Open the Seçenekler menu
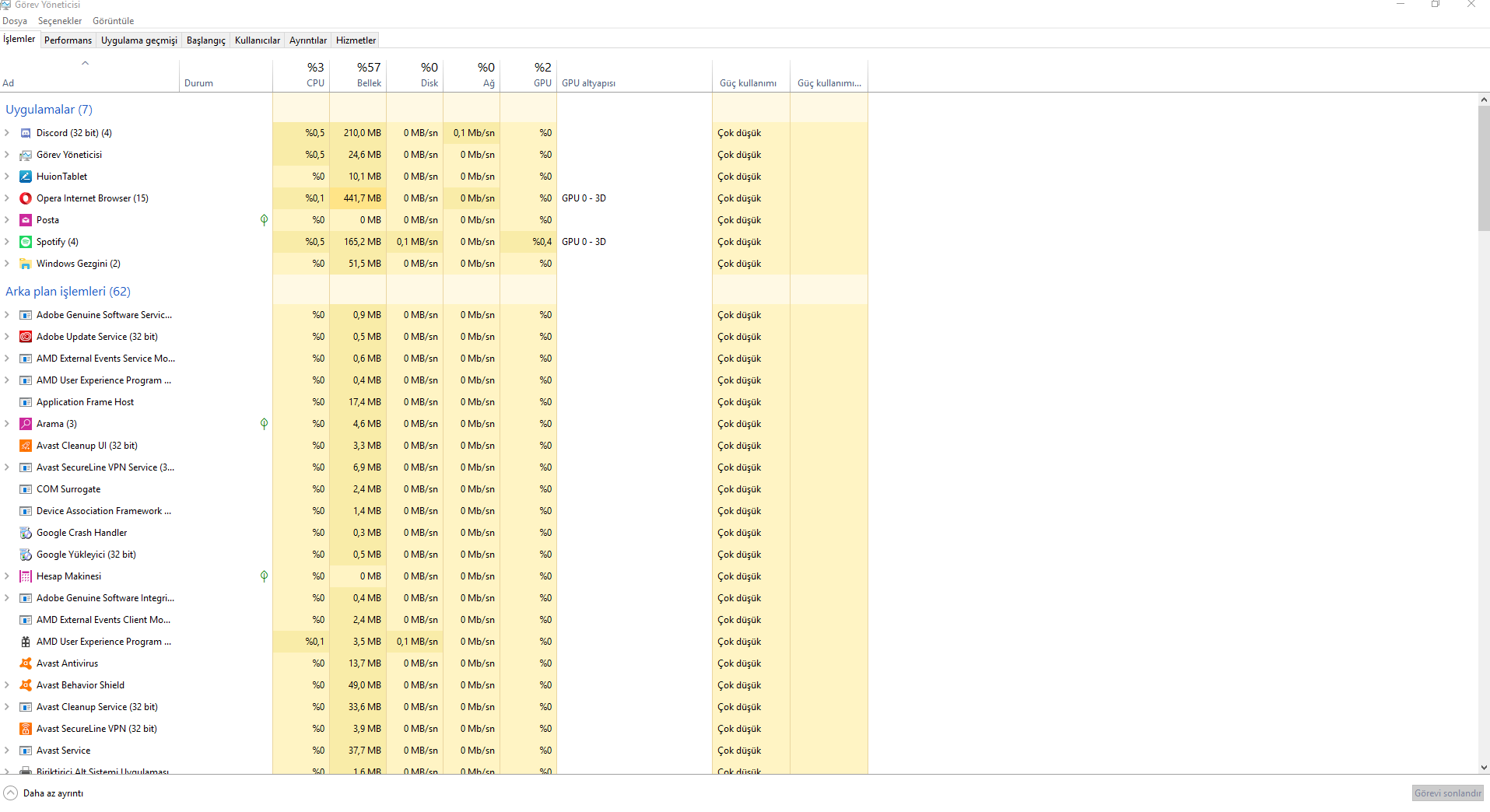 (60, 21)
